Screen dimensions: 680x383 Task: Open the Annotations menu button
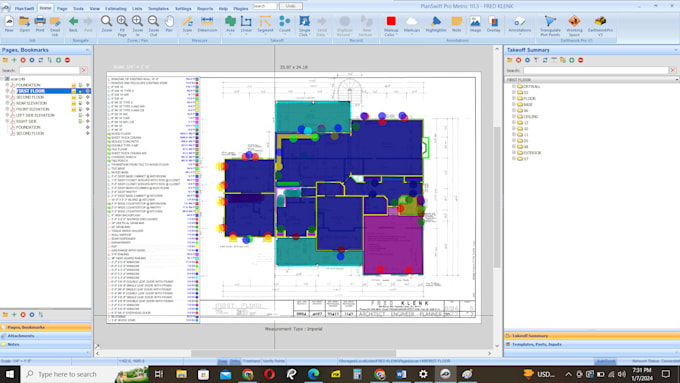(x=520, y=24)
